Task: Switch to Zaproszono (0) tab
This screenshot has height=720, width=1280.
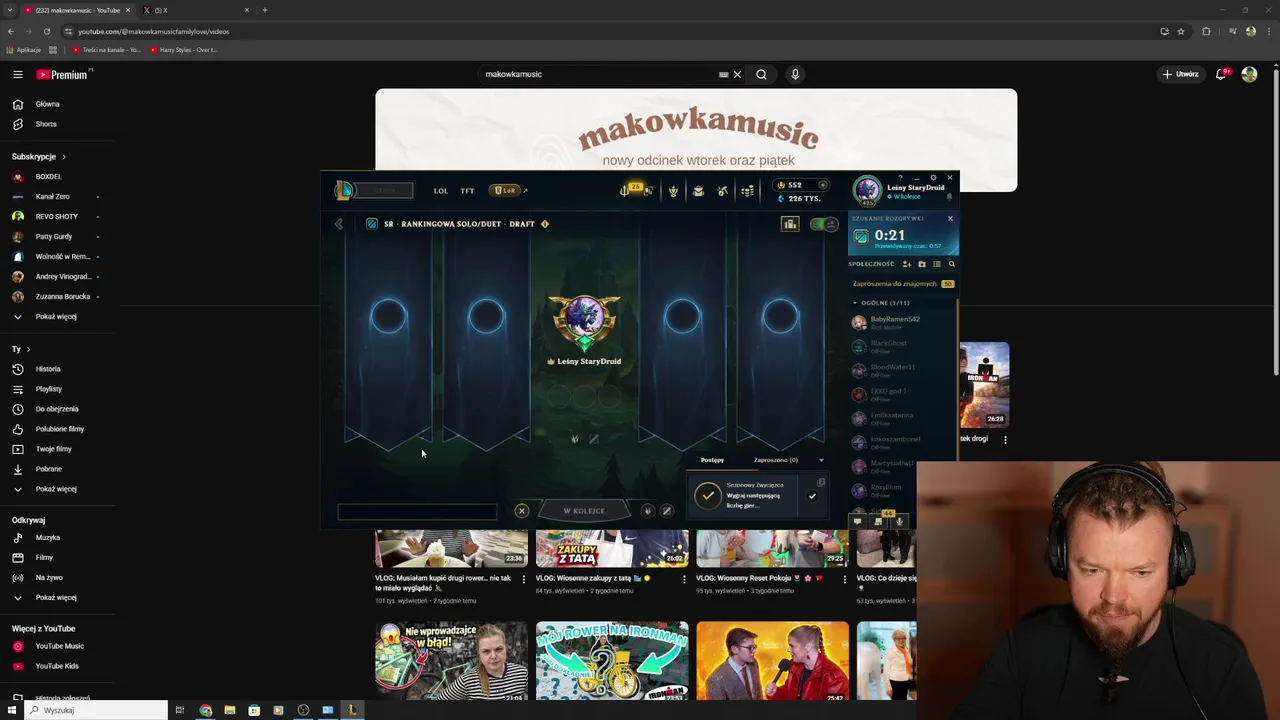Action: pyautogui.click(x=776, y=460)
